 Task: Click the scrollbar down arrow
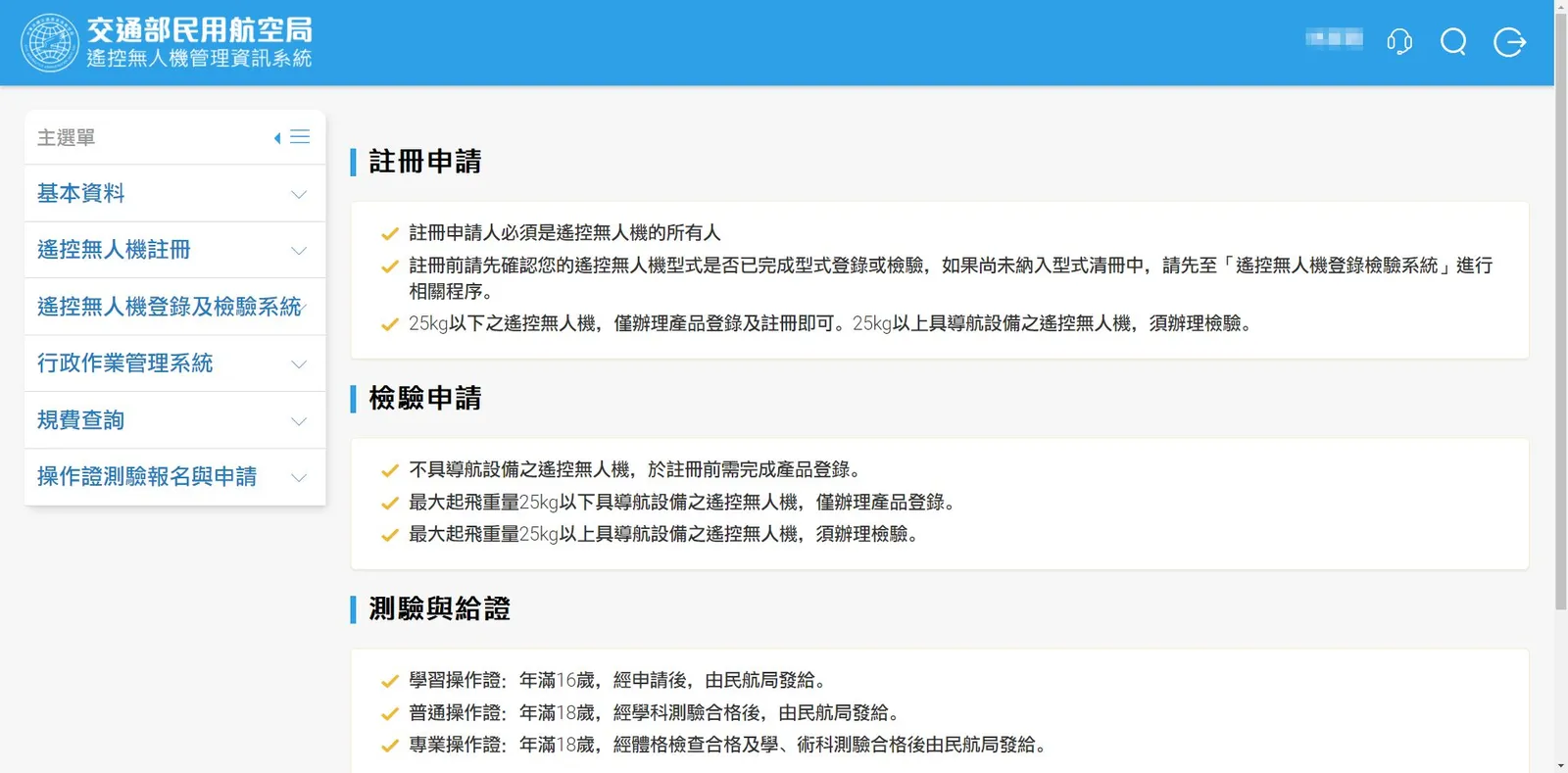click(1561, 765)
